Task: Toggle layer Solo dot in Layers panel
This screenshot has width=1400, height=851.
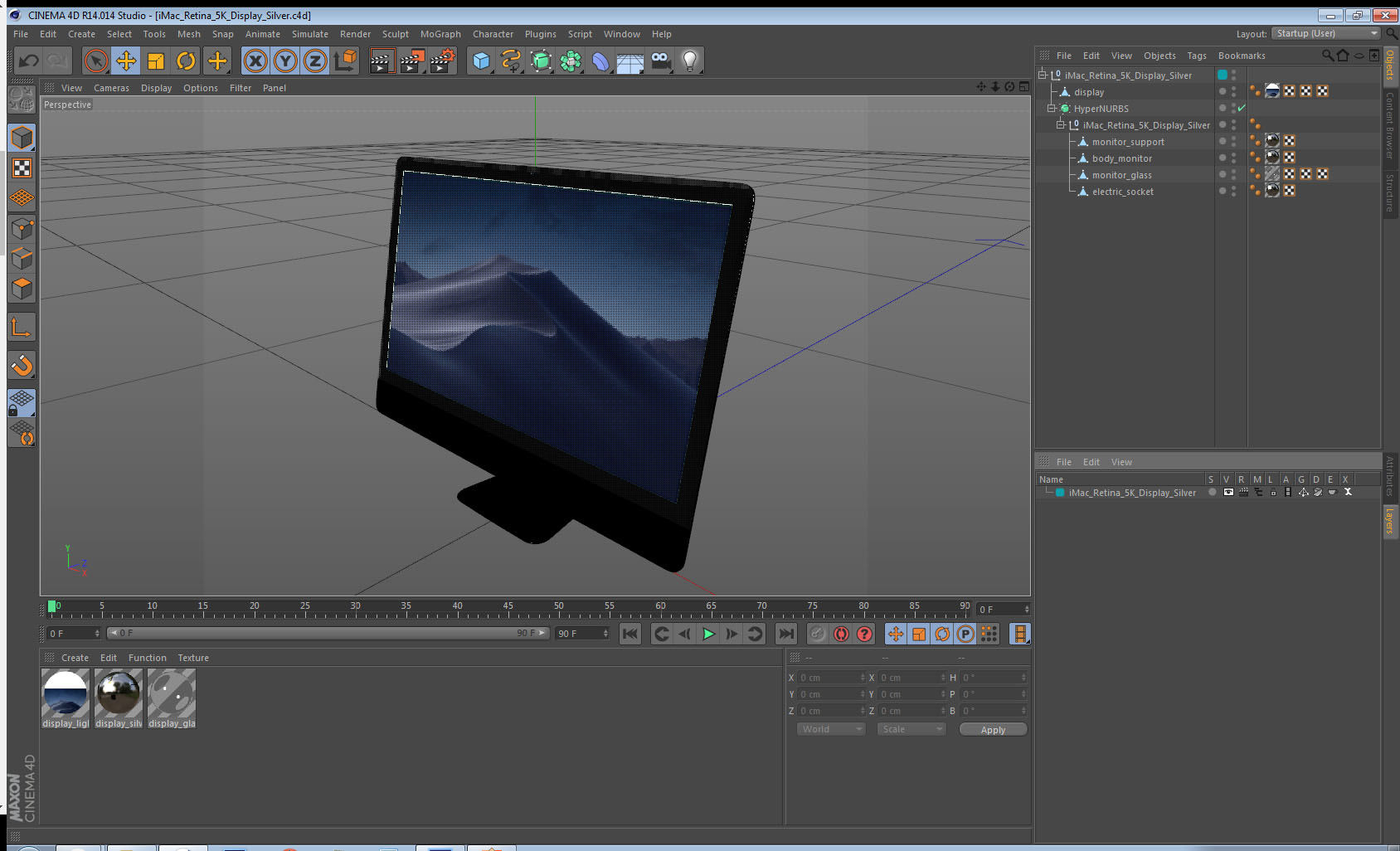Action: tap(1212, 492)
